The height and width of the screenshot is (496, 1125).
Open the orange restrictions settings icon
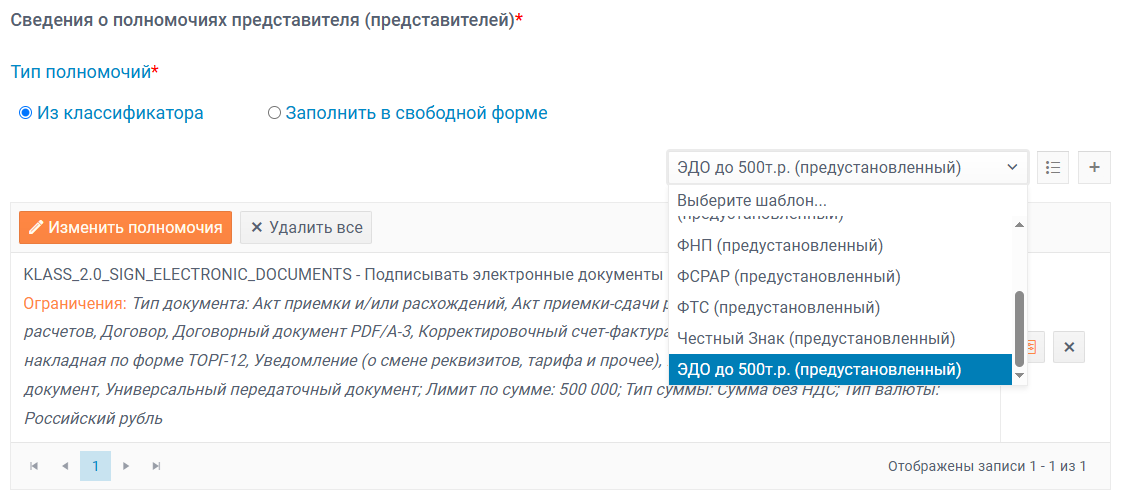pyautogui.click(x=1033, y=347)
